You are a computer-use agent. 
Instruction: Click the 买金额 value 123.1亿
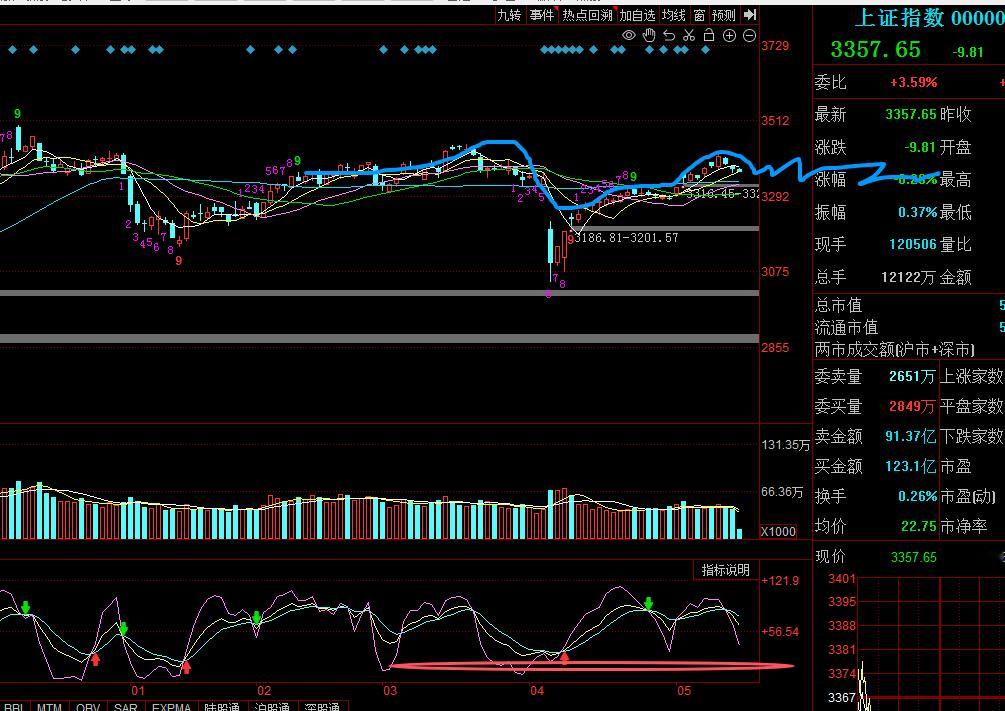(912, 466)
